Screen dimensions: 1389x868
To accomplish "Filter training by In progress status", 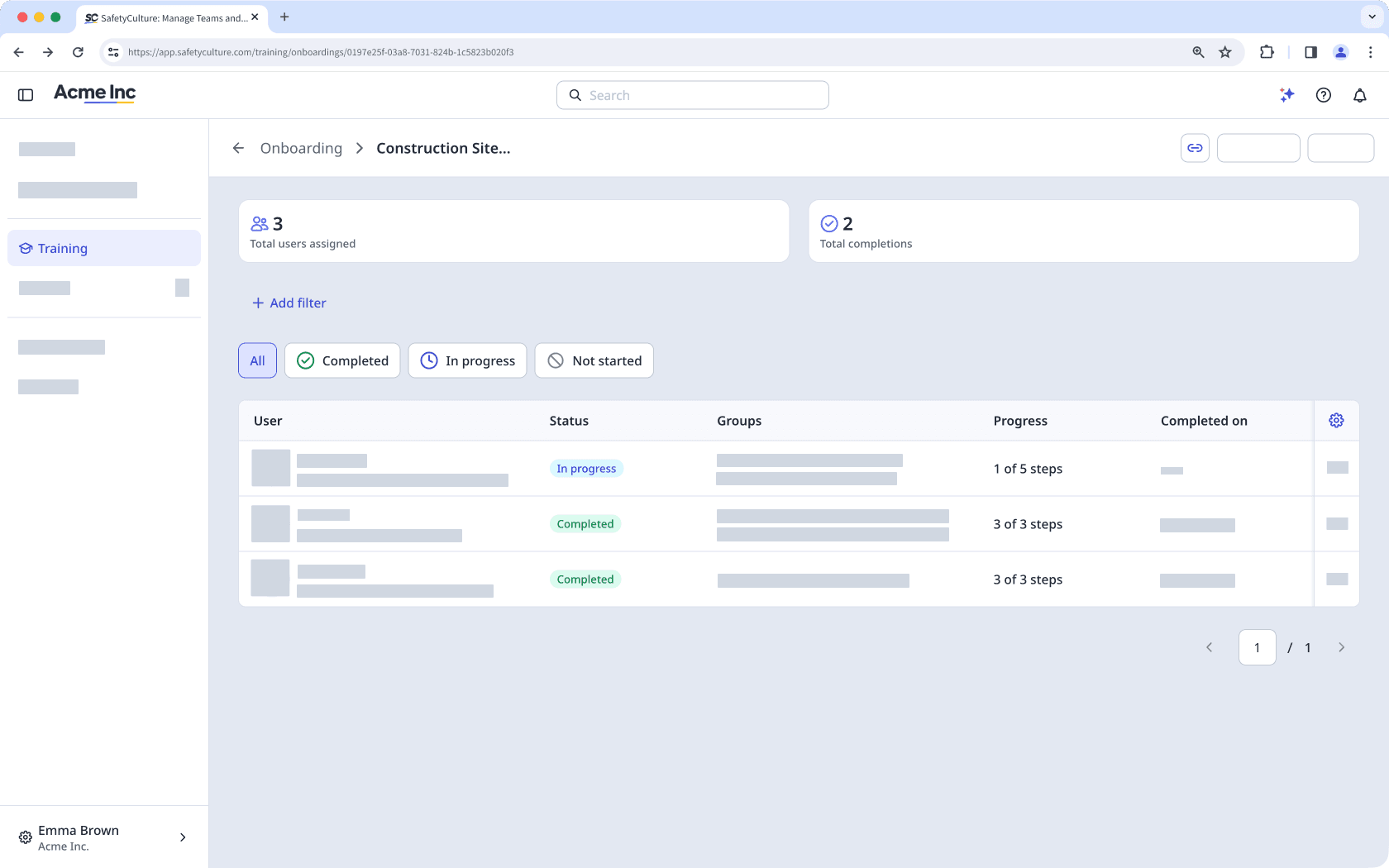I will tap(467, 360).
